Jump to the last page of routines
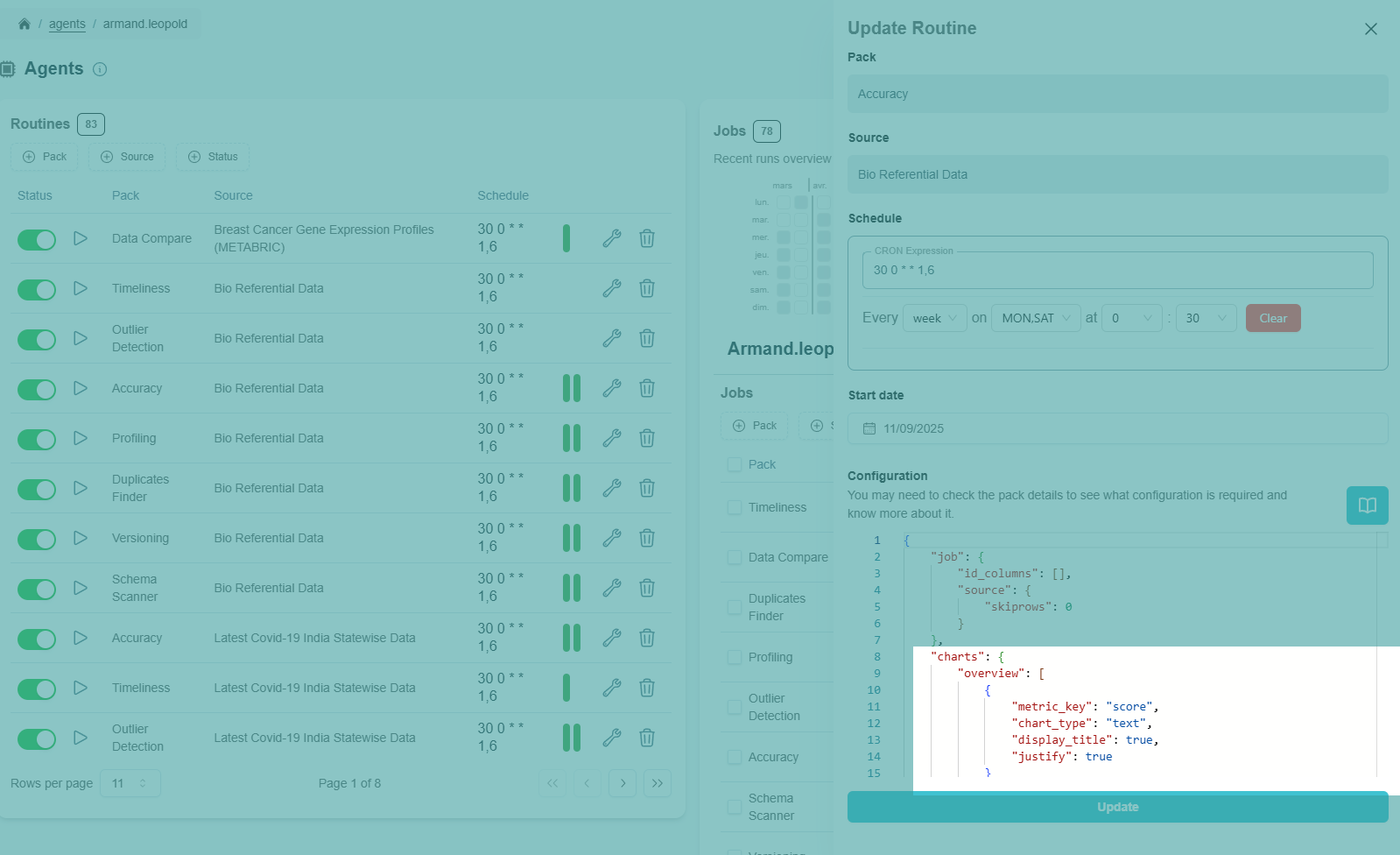 [x=658, y=783]
